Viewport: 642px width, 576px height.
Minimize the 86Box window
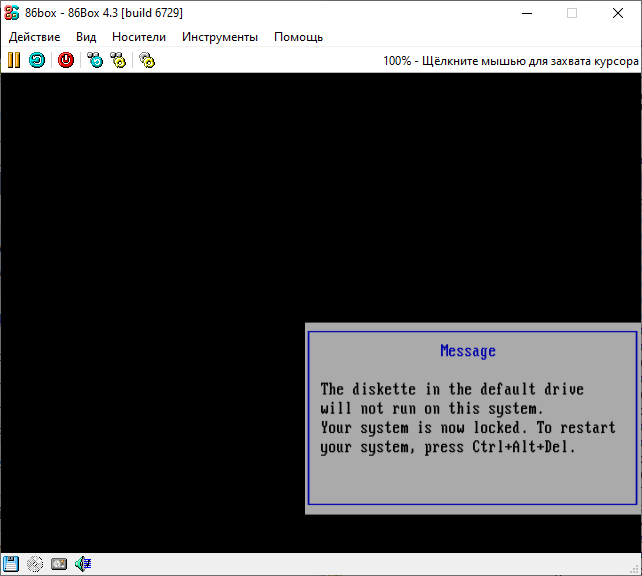click(527, 13)
